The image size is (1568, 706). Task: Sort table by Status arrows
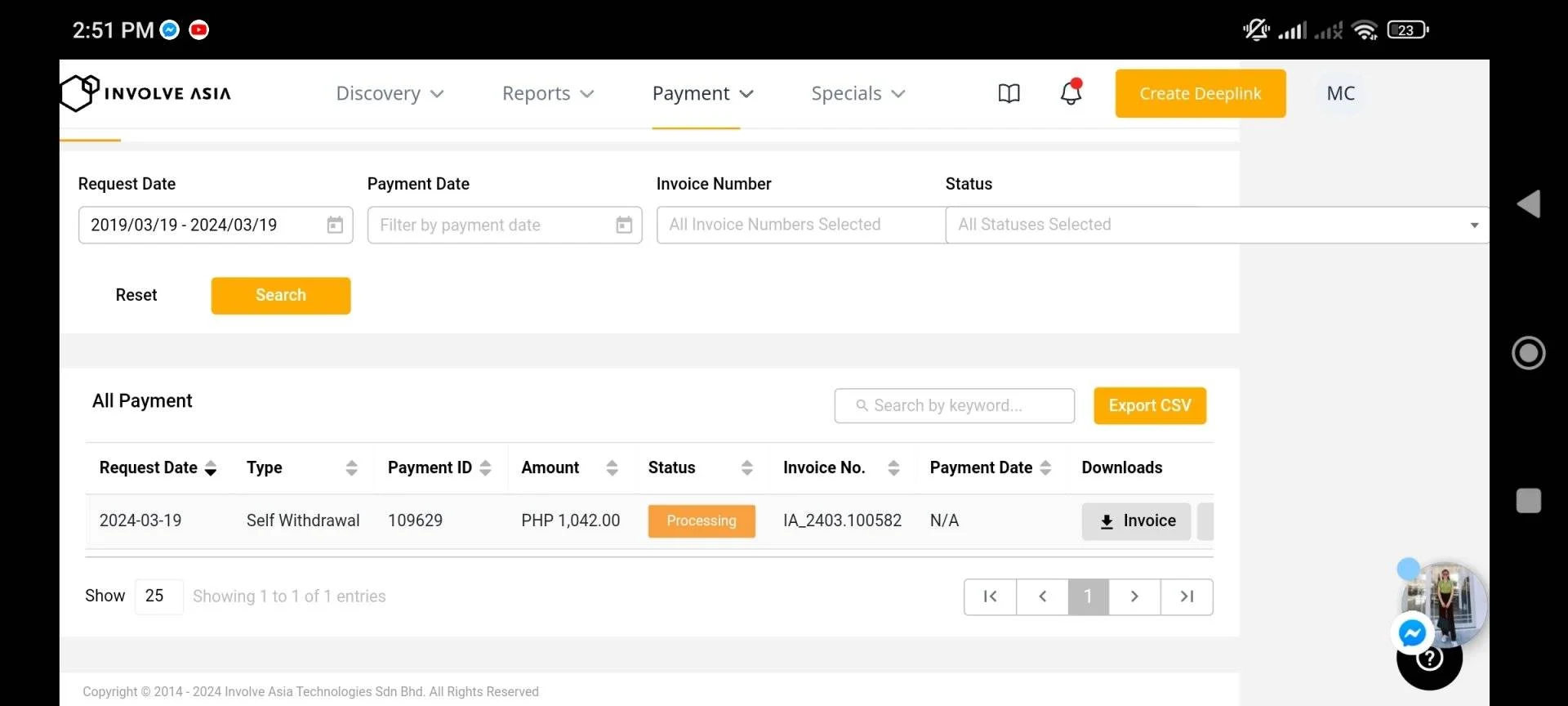tap(746, 468)
